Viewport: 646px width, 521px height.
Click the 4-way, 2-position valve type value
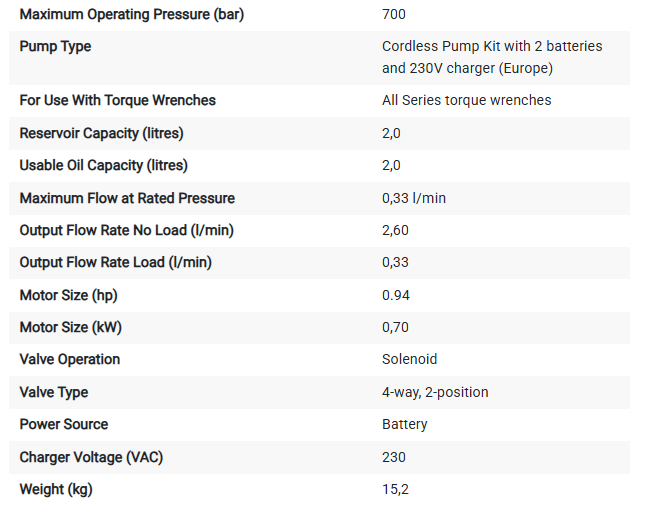435,393
